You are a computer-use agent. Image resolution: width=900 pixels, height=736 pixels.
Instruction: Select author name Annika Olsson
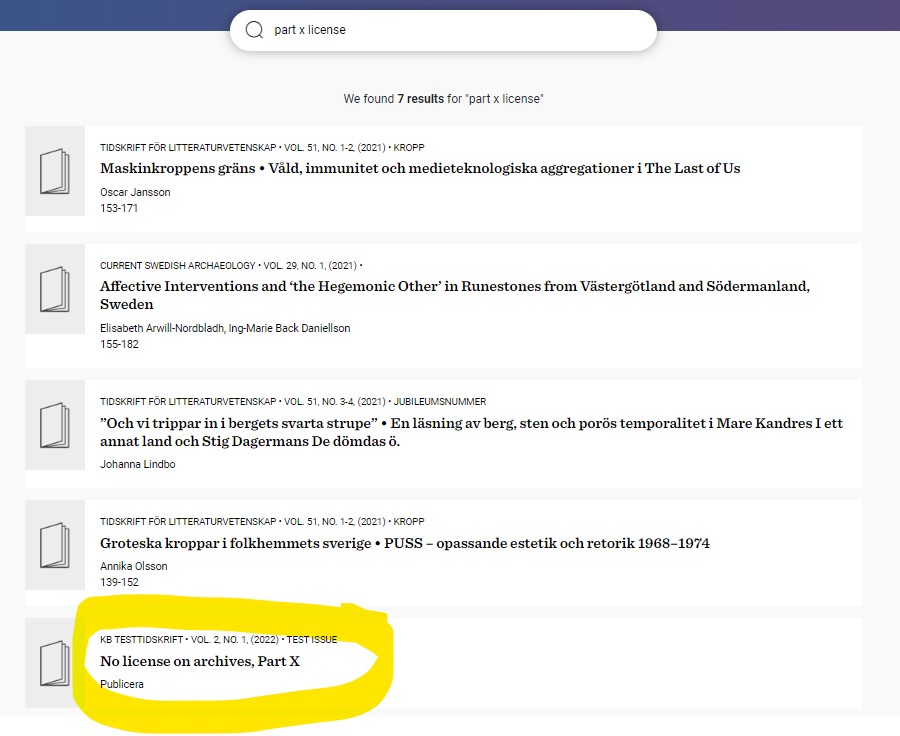(134, 566)
